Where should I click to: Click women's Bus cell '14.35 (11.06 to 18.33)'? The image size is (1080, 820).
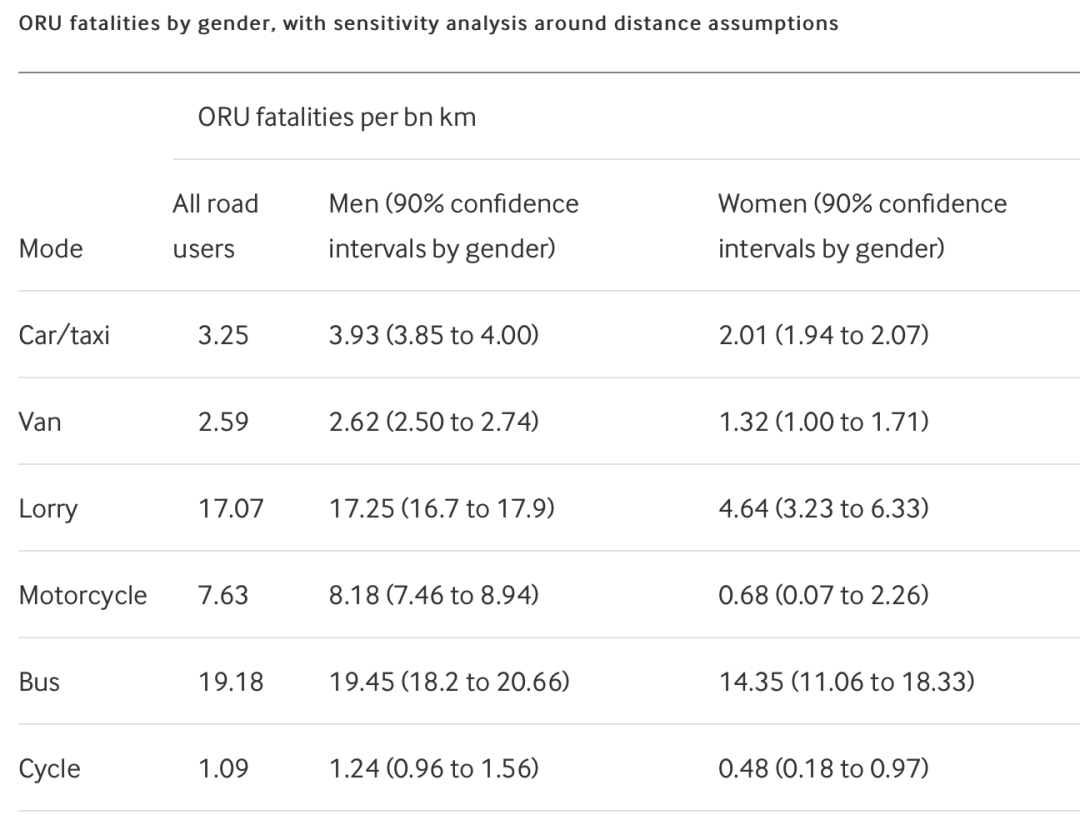coord(846,683)
